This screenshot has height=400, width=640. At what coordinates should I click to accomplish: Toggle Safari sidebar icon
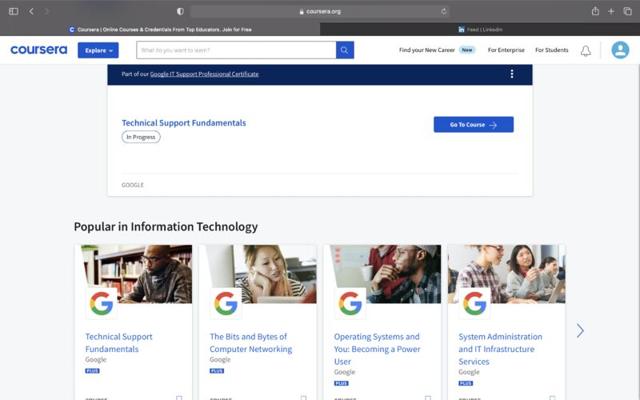tap(13, 11)
